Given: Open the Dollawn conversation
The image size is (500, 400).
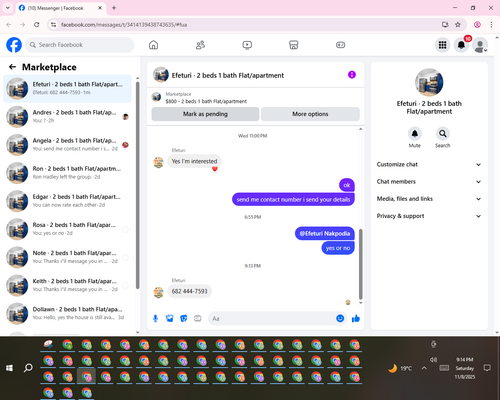Looking at the screenshot, I should point(67,313).
